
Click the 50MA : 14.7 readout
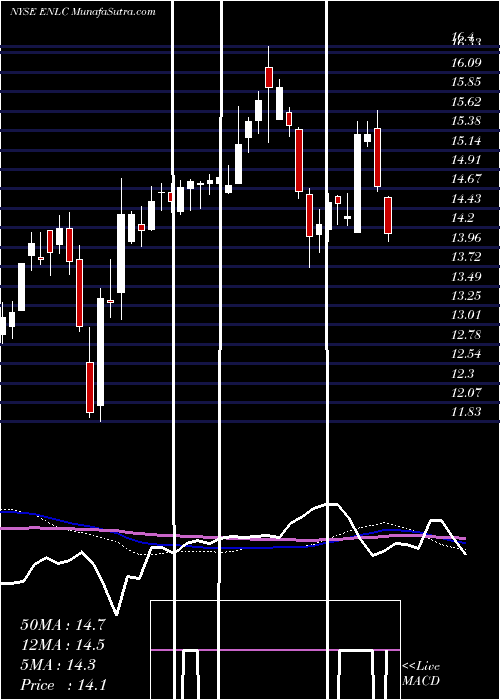pyautogui.click(x=63, y=625)
